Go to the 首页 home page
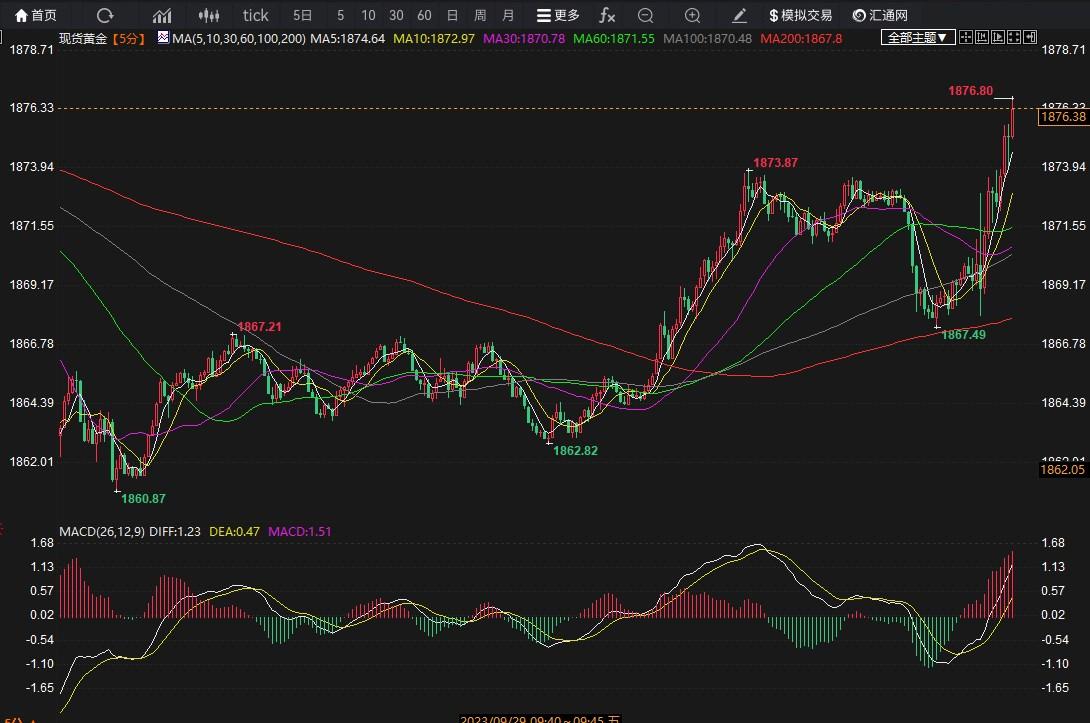Image resolution: width=1090 pixels, height=723 pixels. 36,15
